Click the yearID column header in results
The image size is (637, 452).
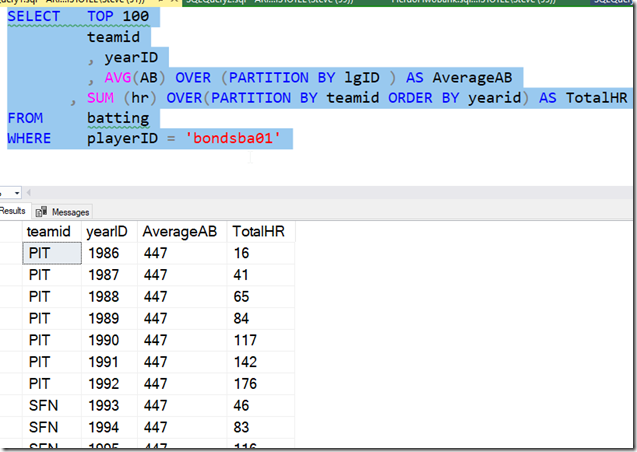tap(109, 231)
